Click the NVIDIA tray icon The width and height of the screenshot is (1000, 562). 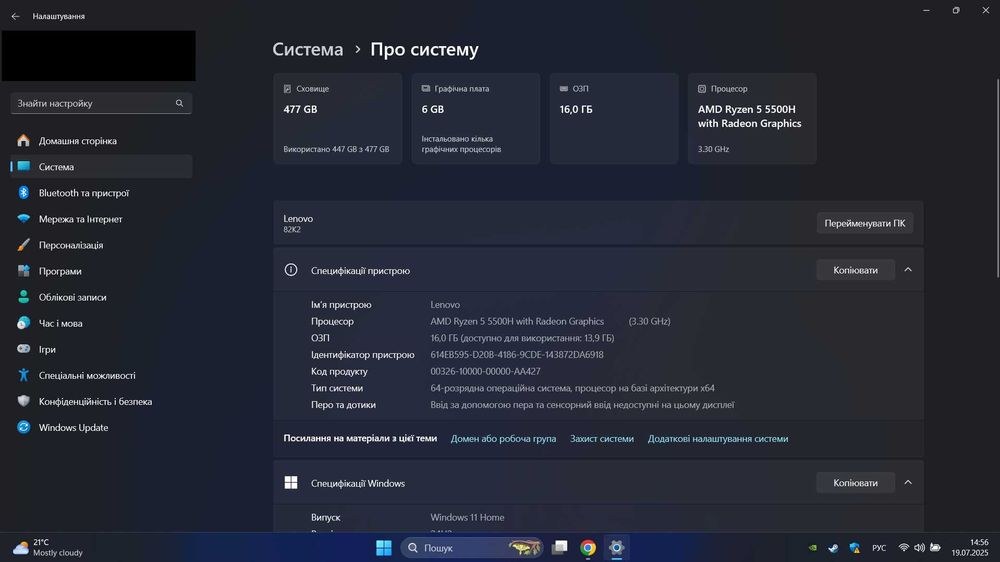pos(812,547)
